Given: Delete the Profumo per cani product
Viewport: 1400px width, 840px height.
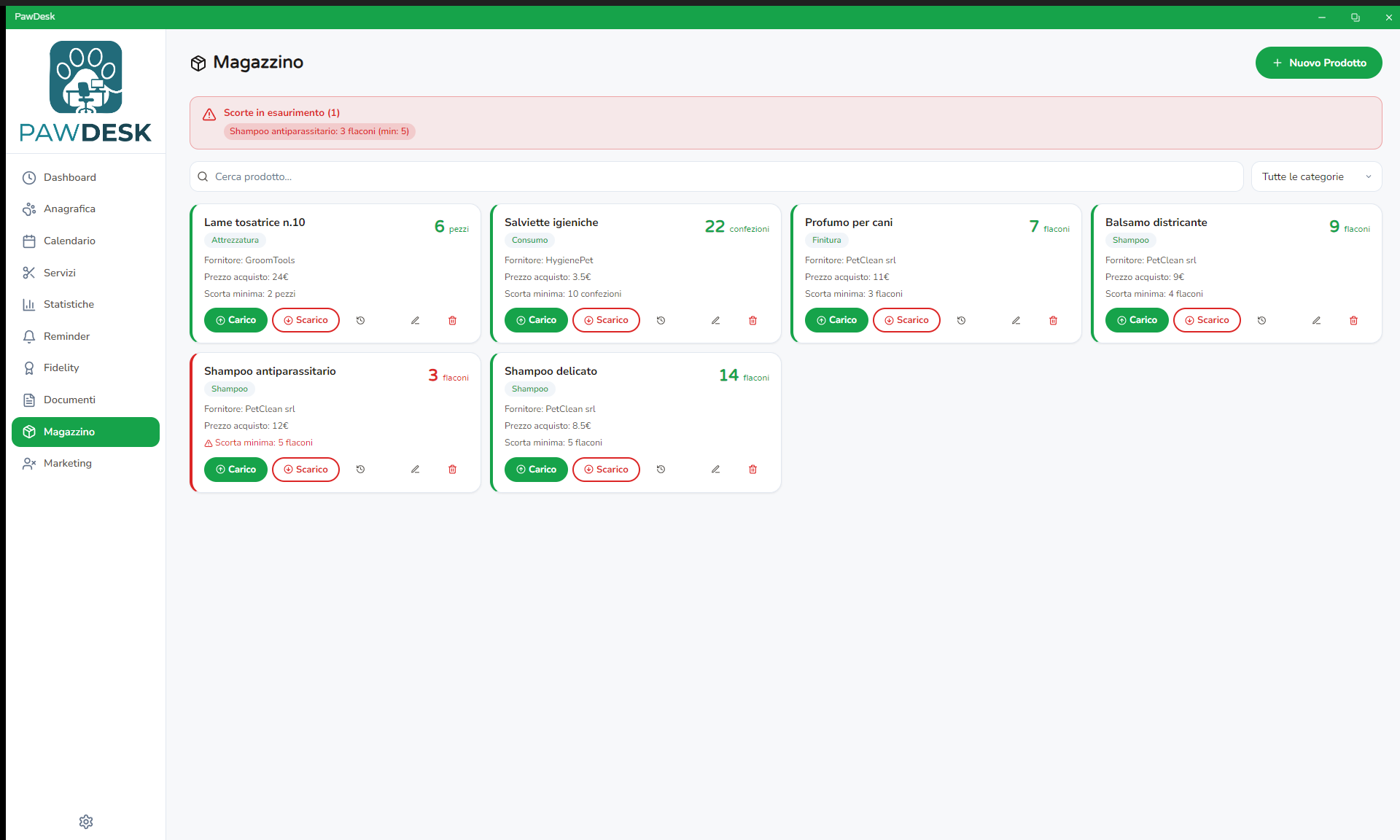Looking at the screenshot, I should point(1053,320).
